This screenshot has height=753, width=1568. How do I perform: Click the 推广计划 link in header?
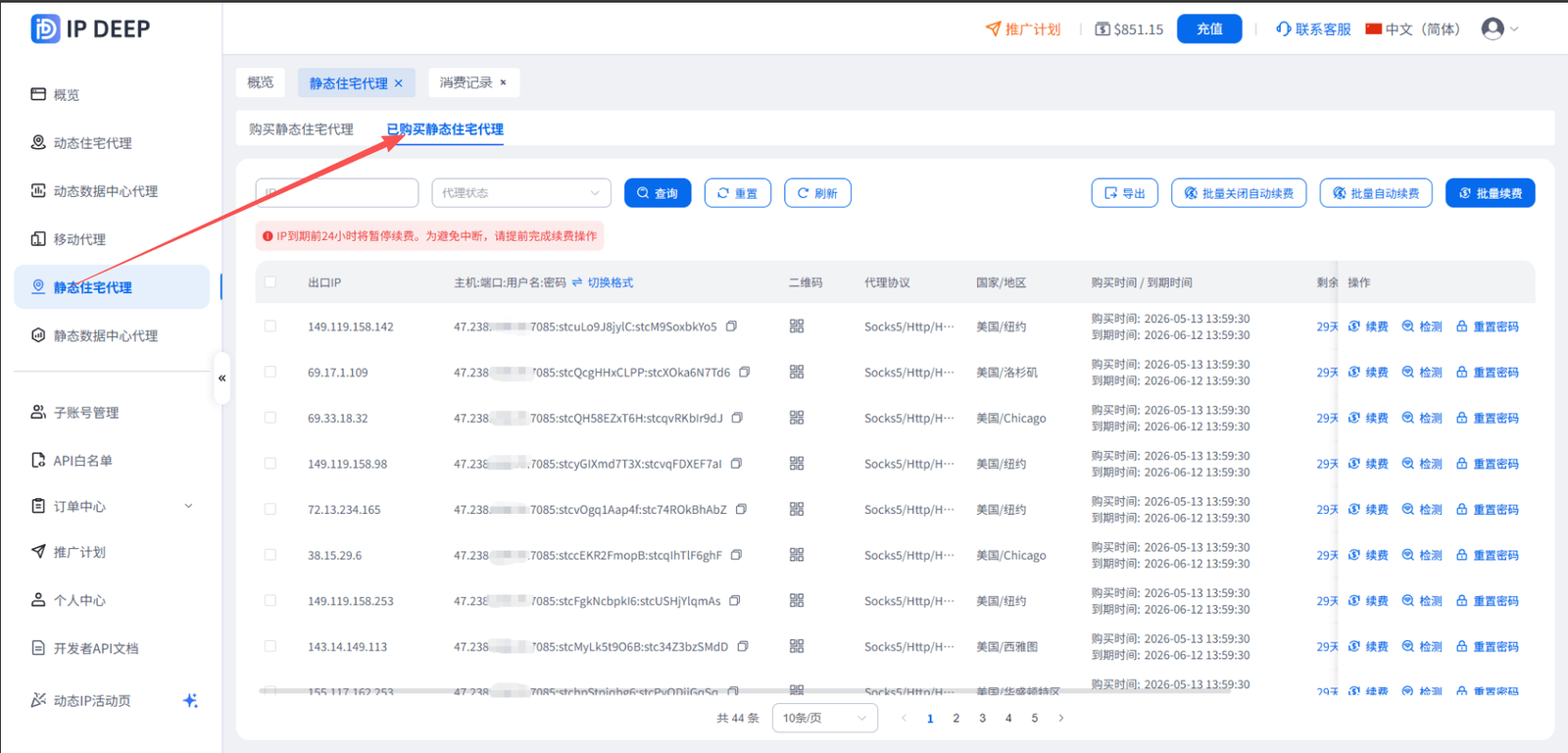pyautogui.click(x=1023, y=29)
